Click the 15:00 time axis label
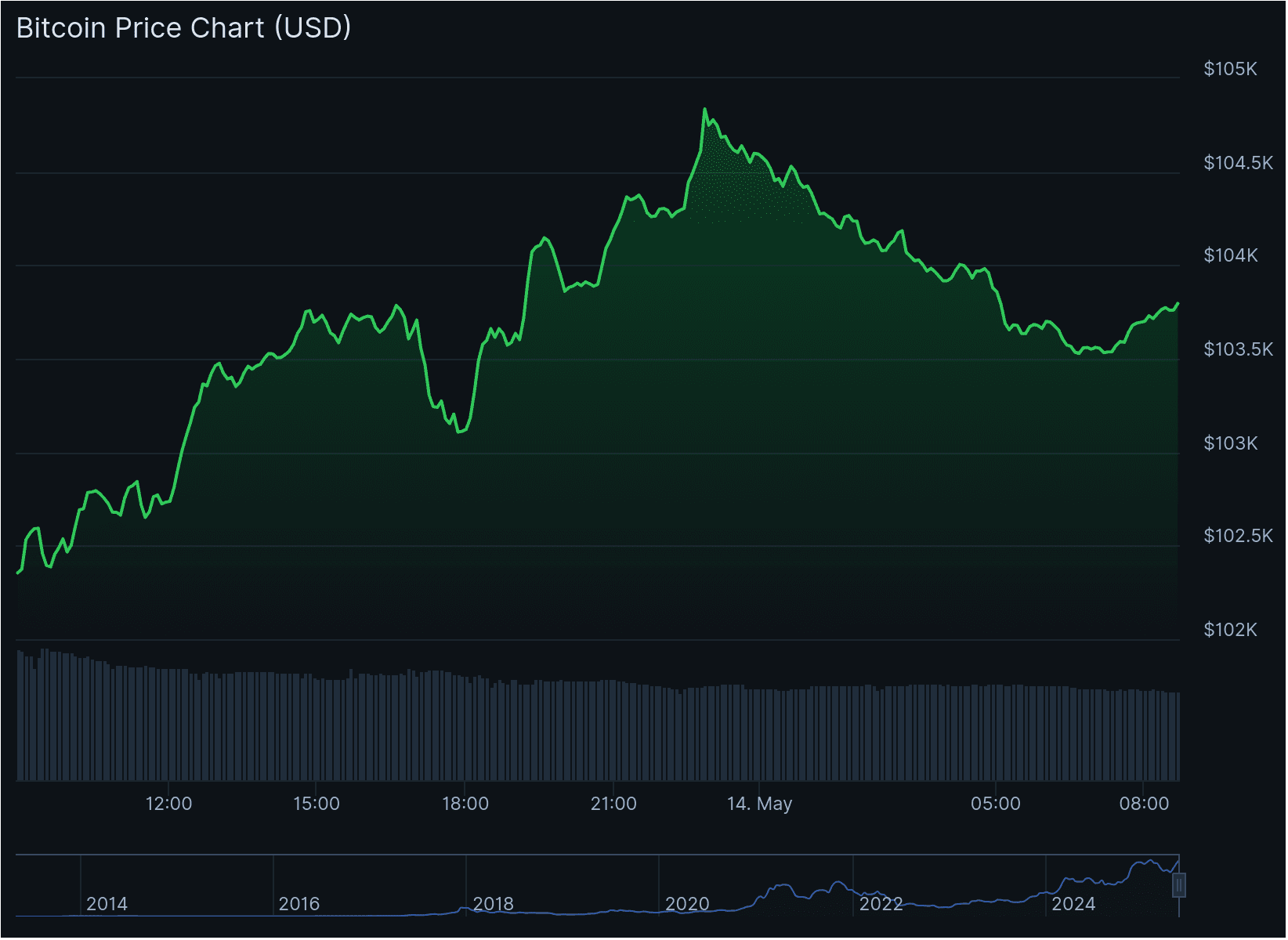 point(317,804)
